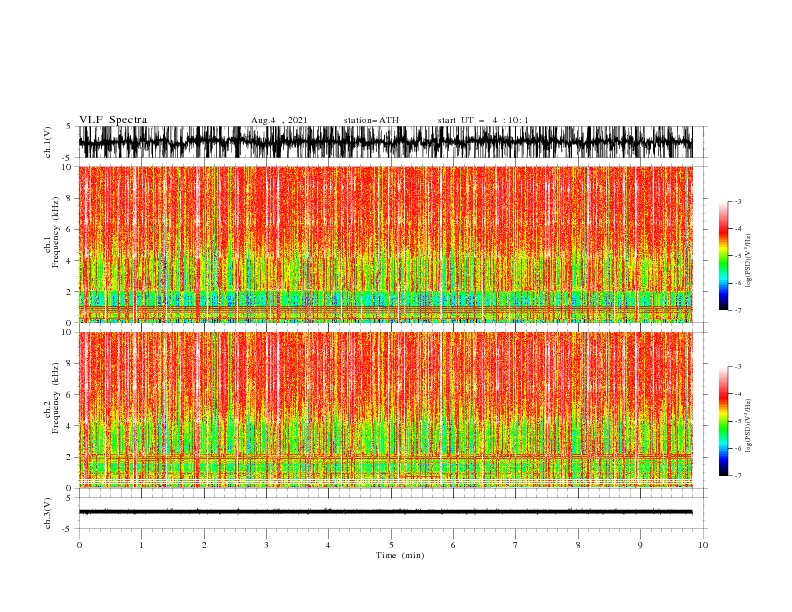792x612 pixels.
Task: Click the "station=ATH" header label
Action: (371, 120)
